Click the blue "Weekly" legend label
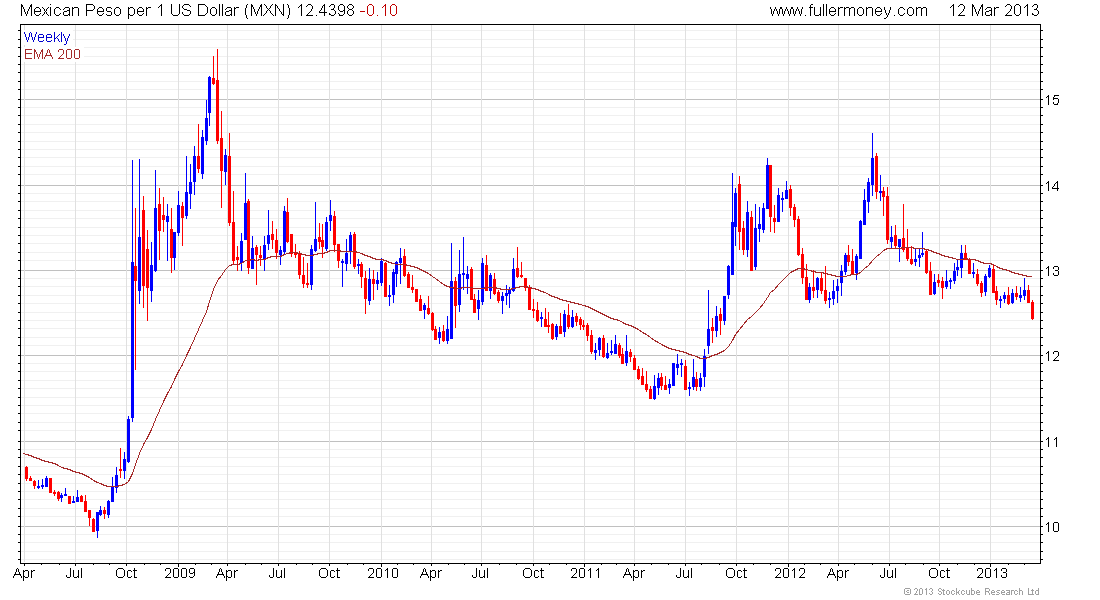 [46, 38]
